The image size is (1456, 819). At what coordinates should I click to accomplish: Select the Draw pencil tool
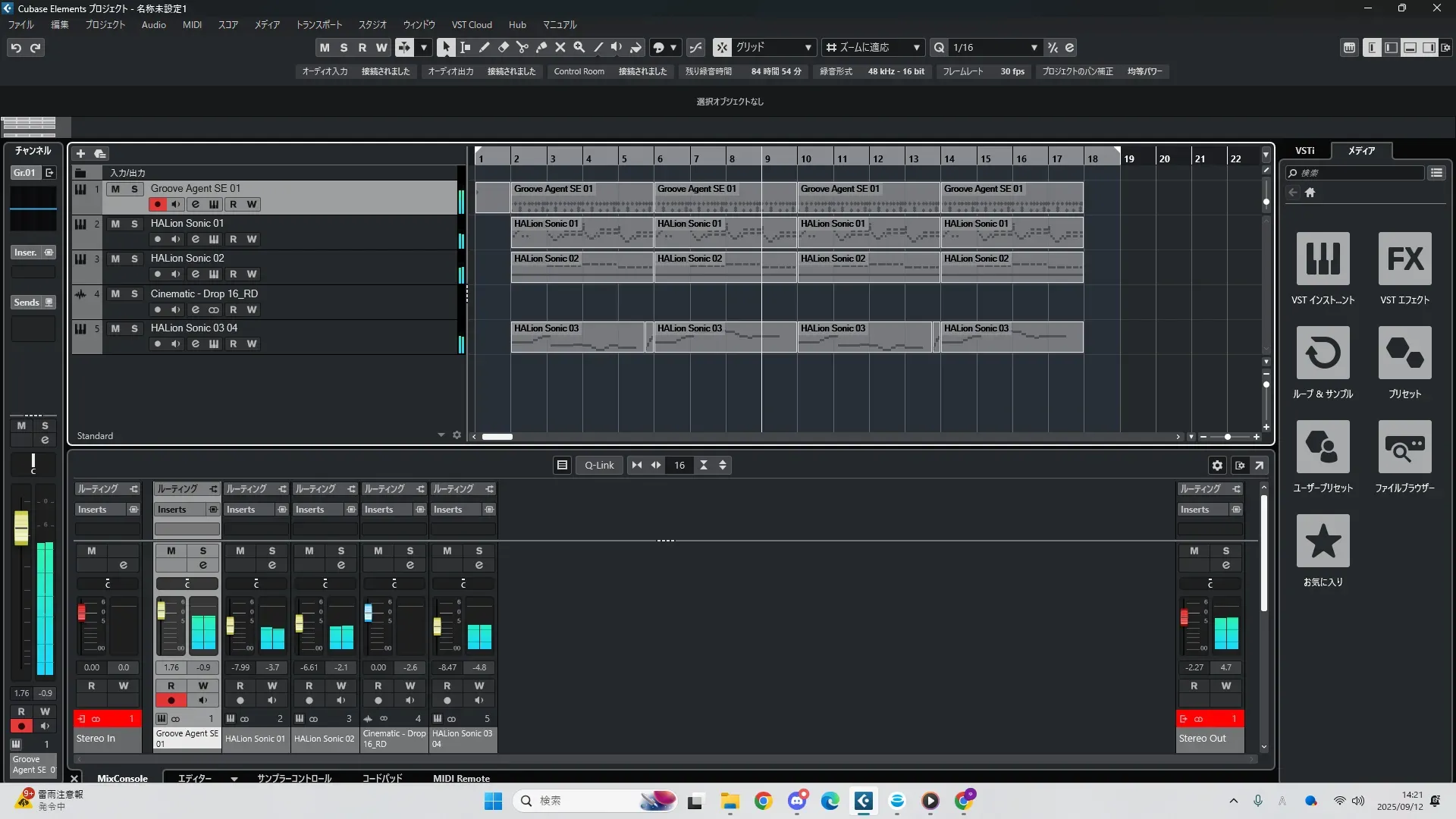[484, 47]
